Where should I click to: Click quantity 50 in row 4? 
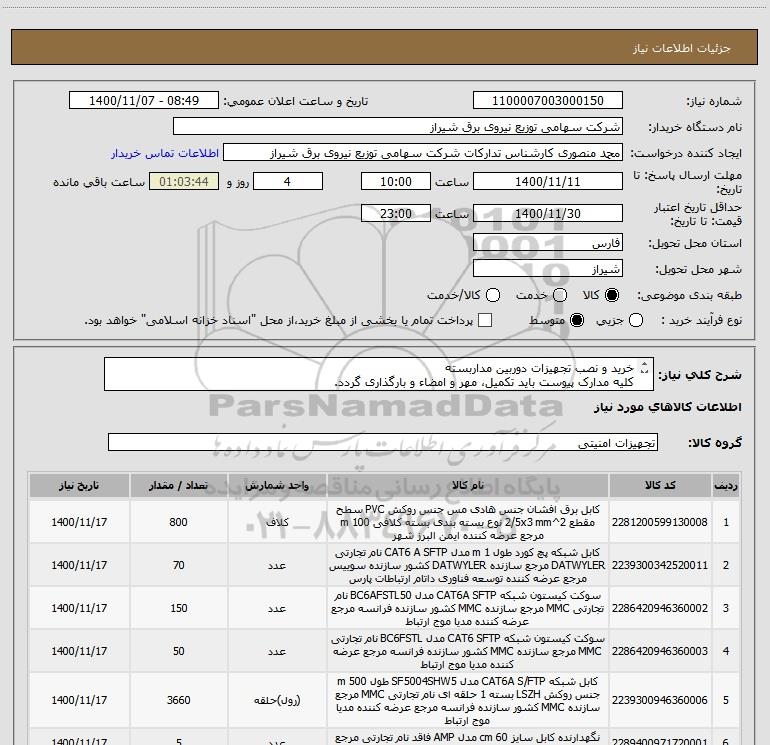pyautogui.click(x=178, y=651)
